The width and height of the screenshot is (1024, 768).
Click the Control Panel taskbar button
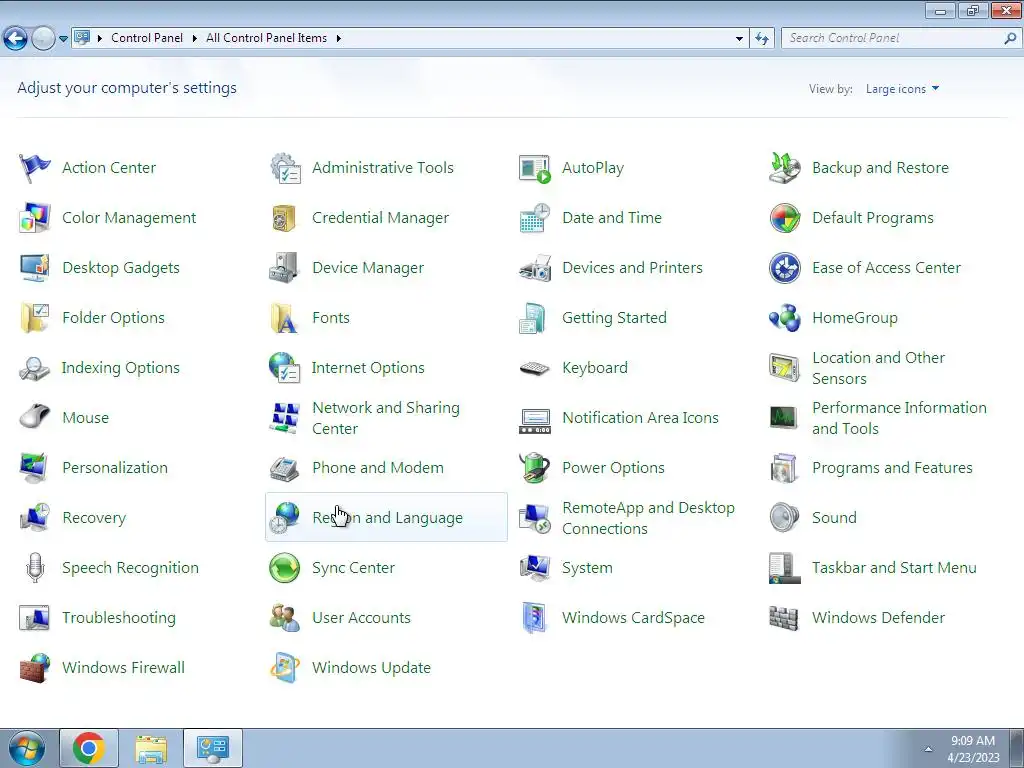point(213,748)
